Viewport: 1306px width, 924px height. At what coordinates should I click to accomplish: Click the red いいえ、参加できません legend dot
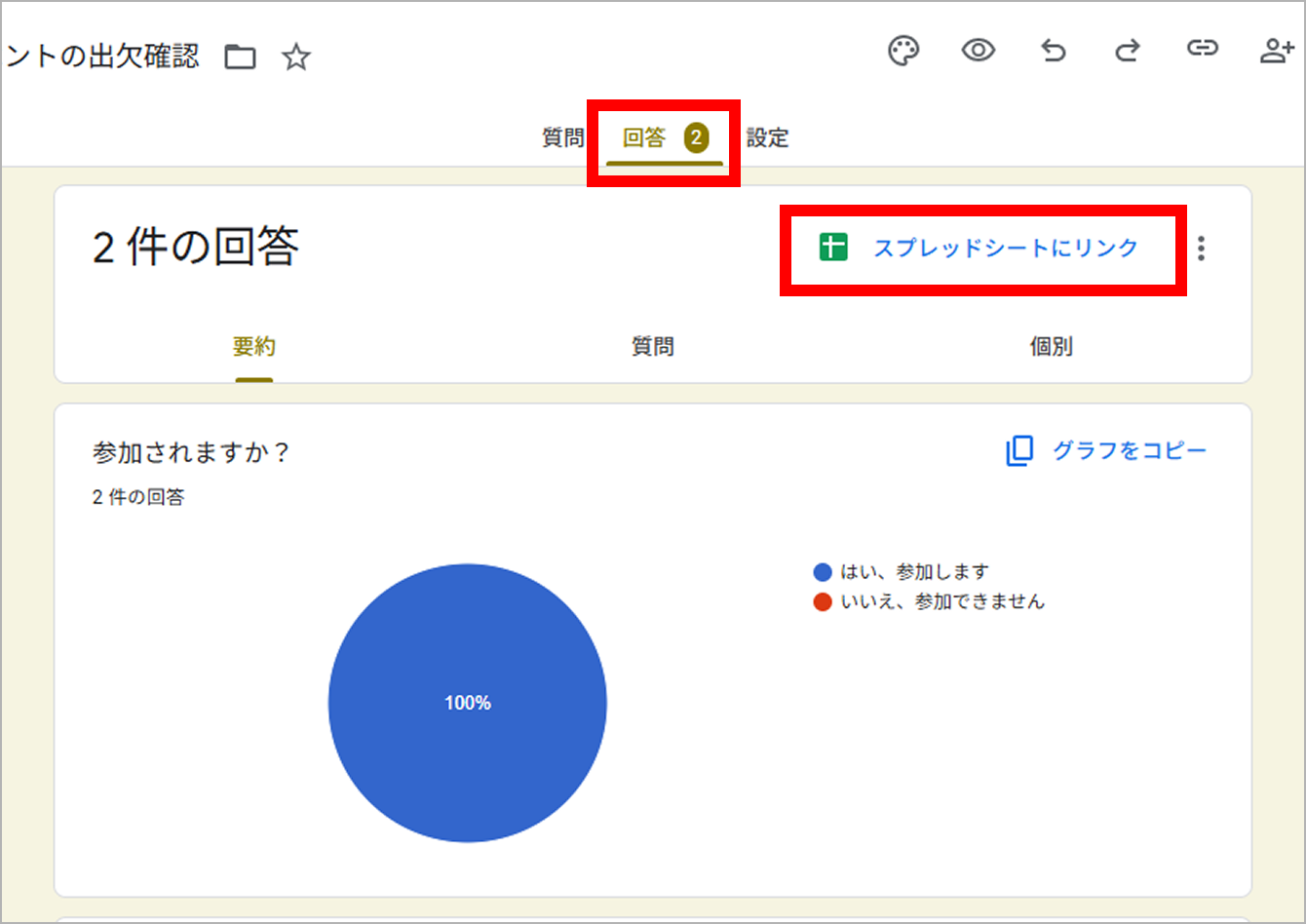click(x=823, y=602)
